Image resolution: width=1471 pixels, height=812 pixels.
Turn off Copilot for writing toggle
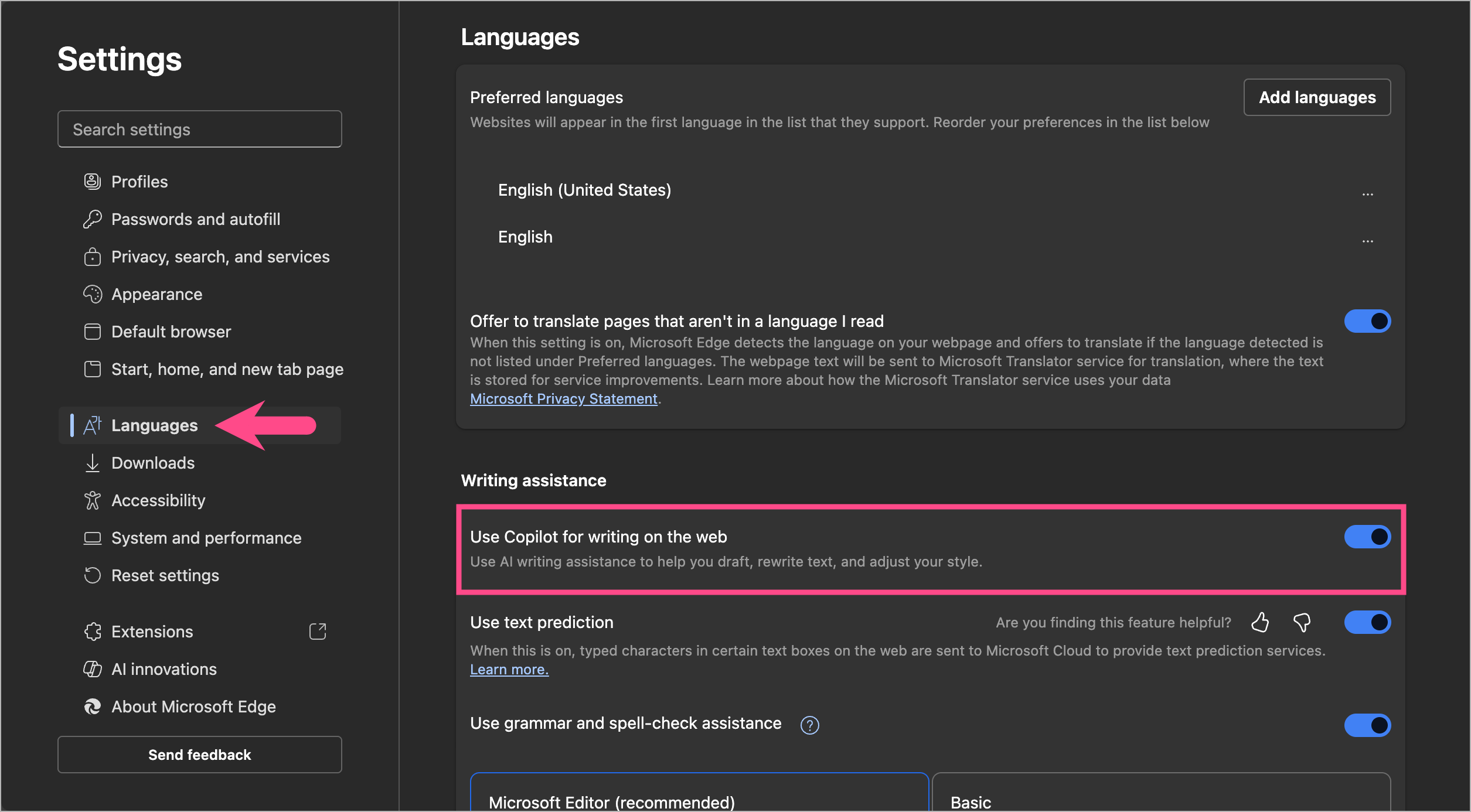pos(1367,537)
